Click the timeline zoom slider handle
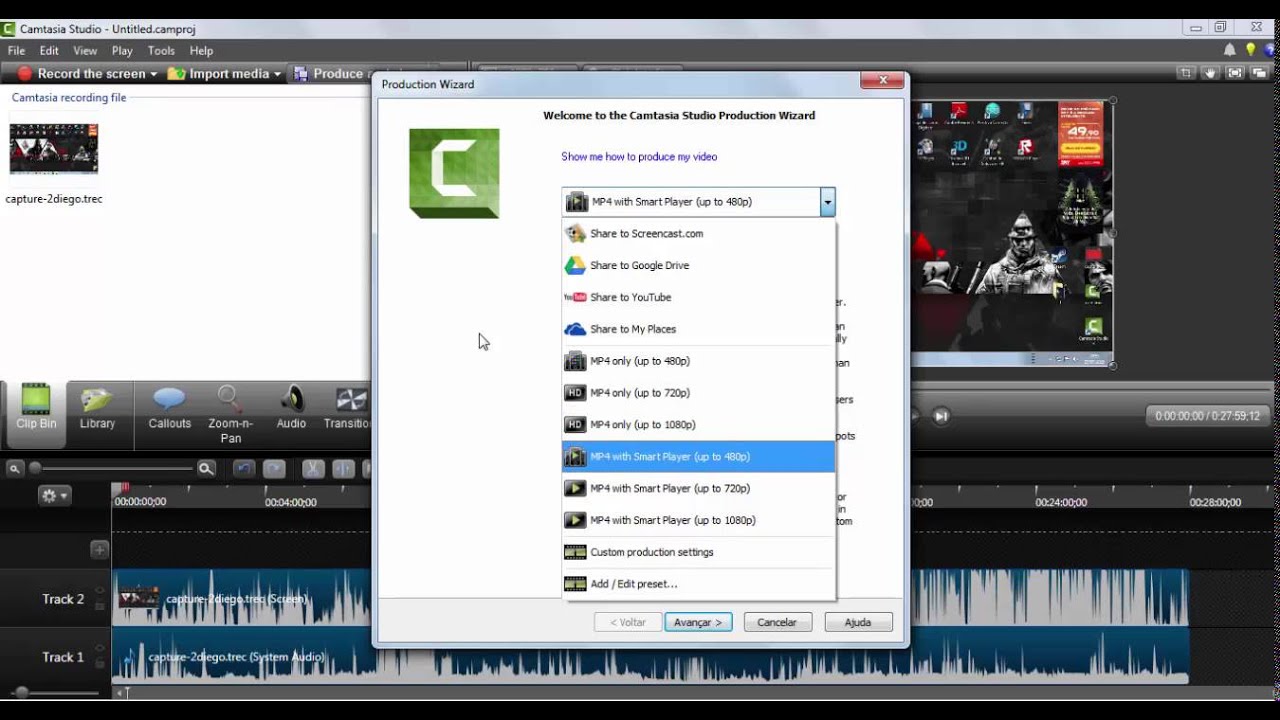 (x=35, y=468)
